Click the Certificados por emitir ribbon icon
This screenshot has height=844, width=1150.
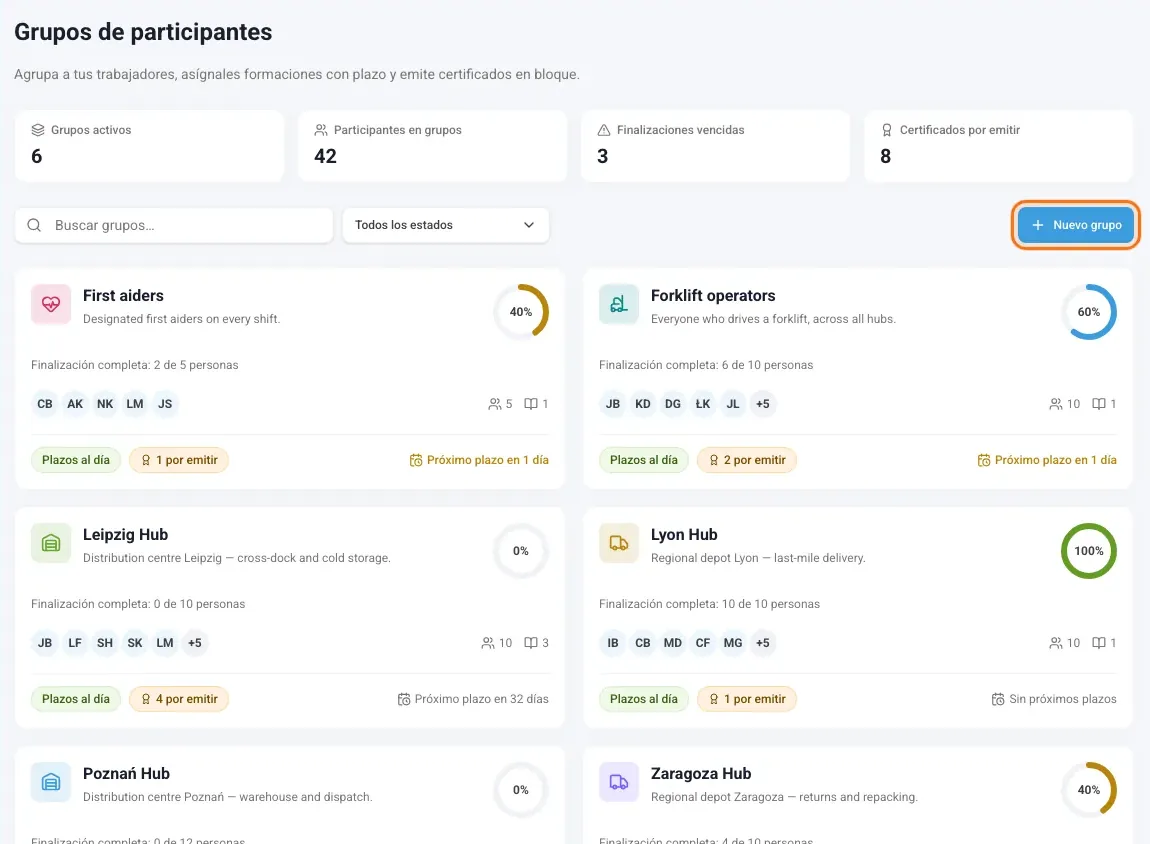[887, 130]
